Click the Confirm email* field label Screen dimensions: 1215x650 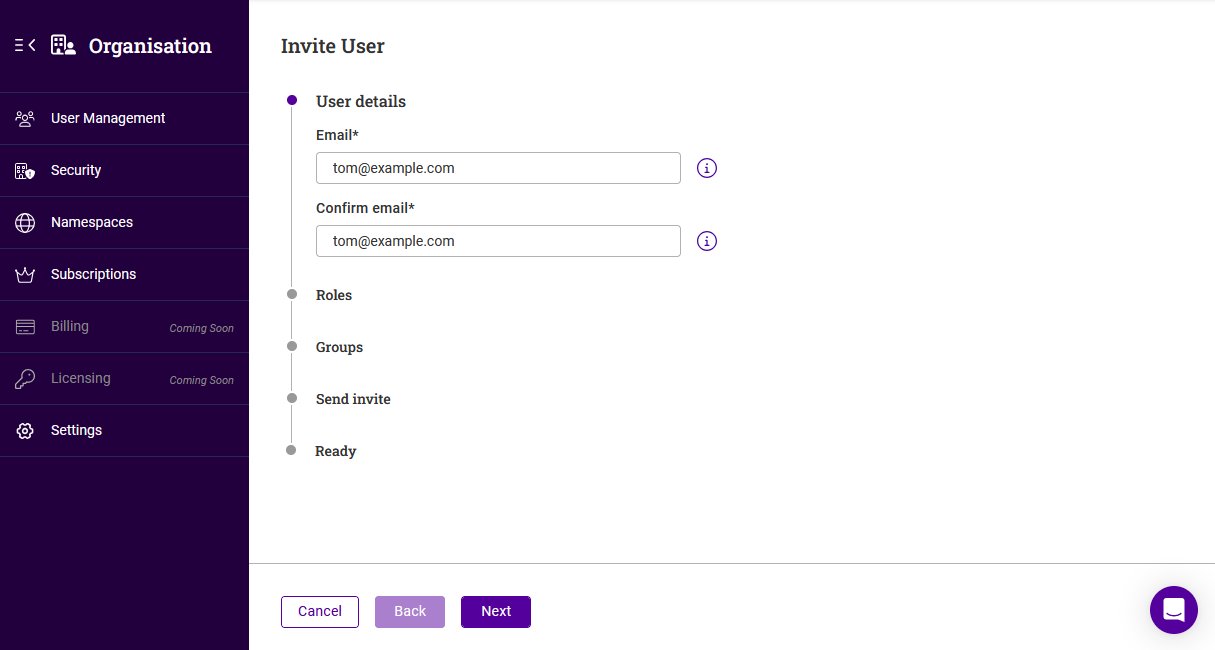(365, 208)
